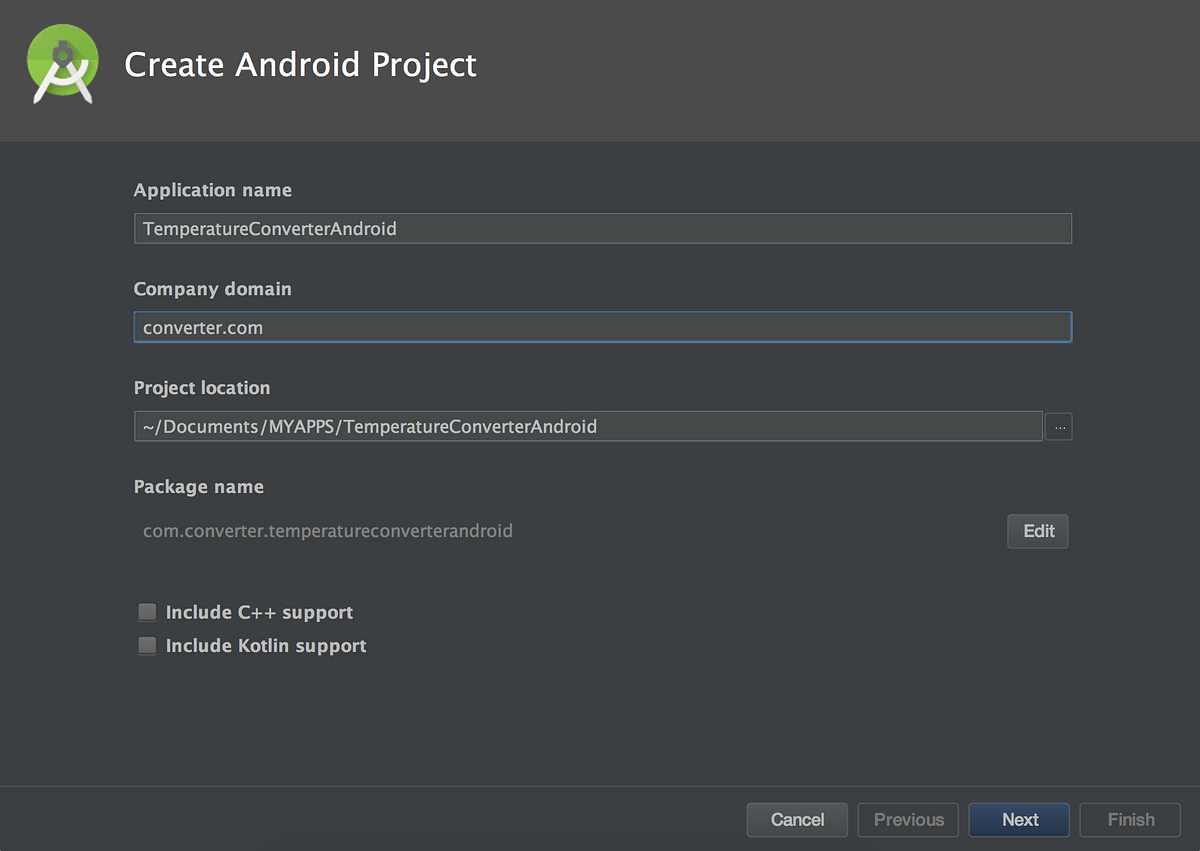Click the Android Studio mascot logo icon
The image size is (1200, 851).
pyautogui.click(x=62, y=63)
